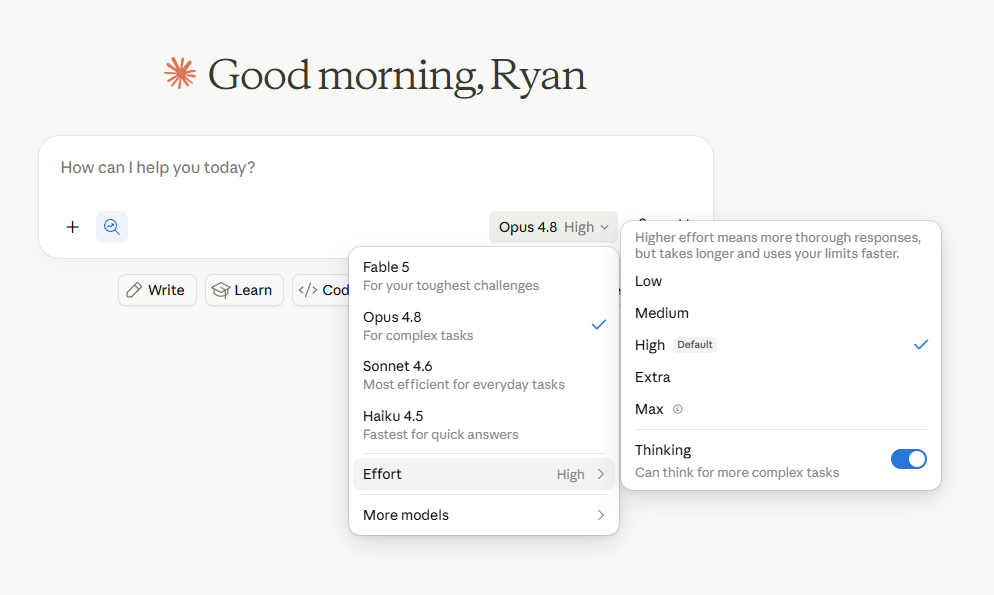Screen dimensions: 994x595
Task: Click the graduation cap Learn icon
Action: pyautogui.click(x=221, y=290)
